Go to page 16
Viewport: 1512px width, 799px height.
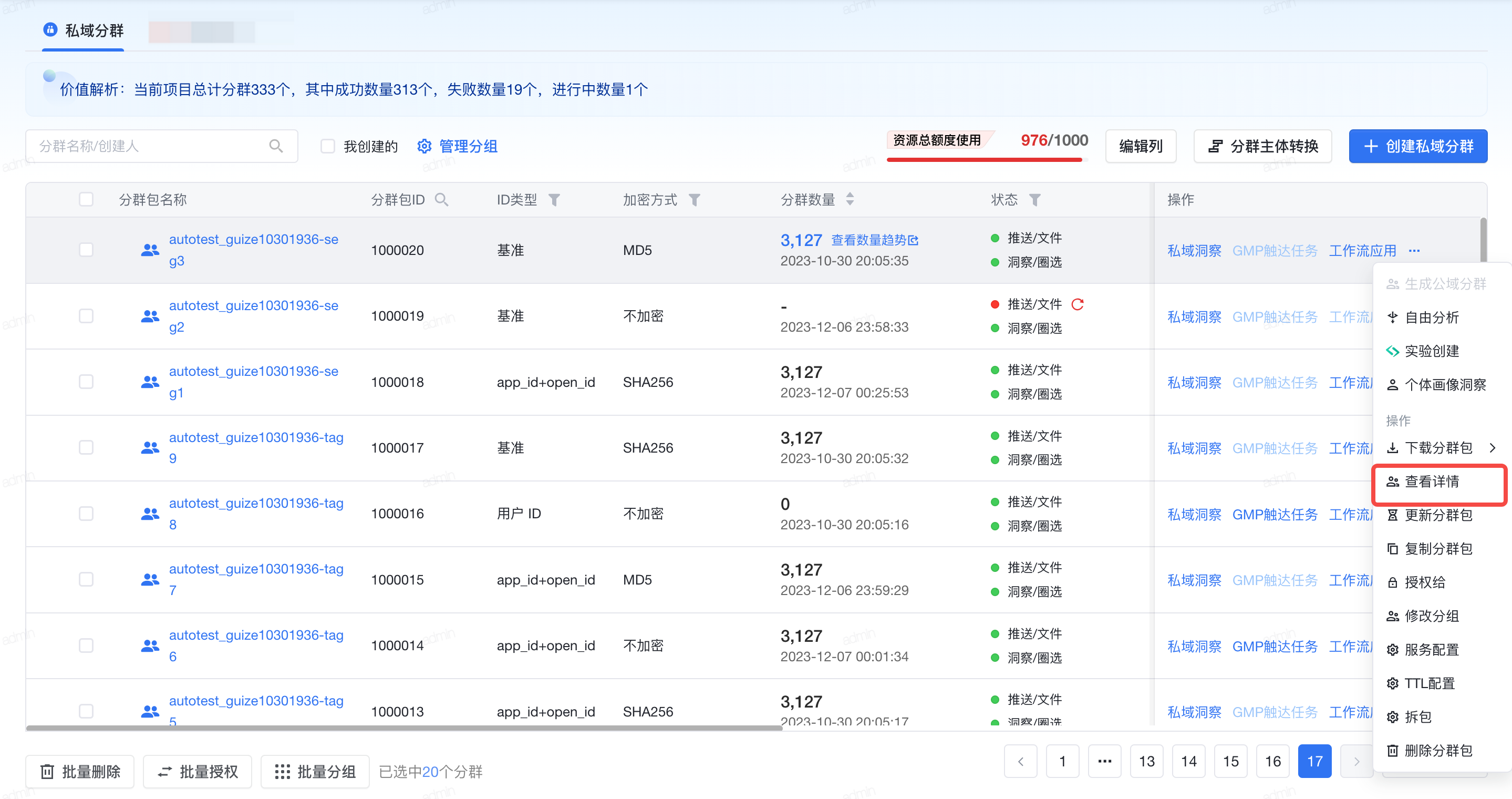pyautogui.click(x=1273, y=762)
